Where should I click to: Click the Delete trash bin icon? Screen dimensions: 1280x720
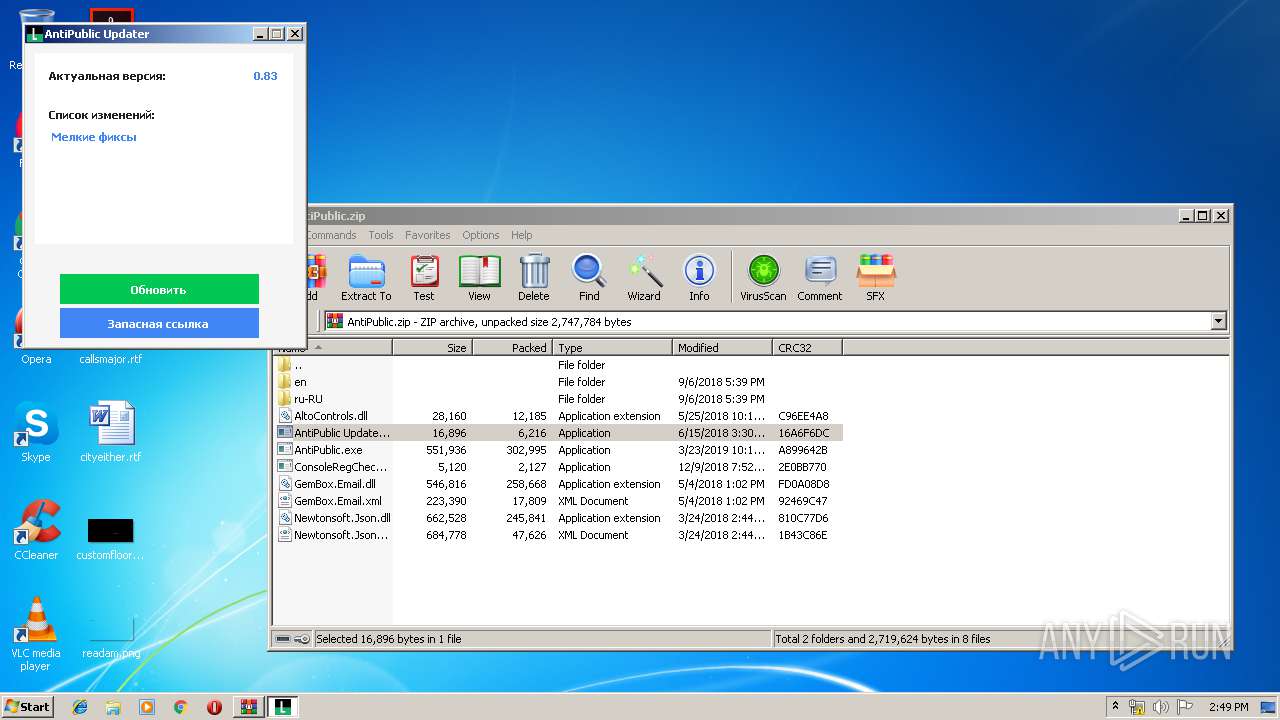pyautogui.click(x=534, y=277)
